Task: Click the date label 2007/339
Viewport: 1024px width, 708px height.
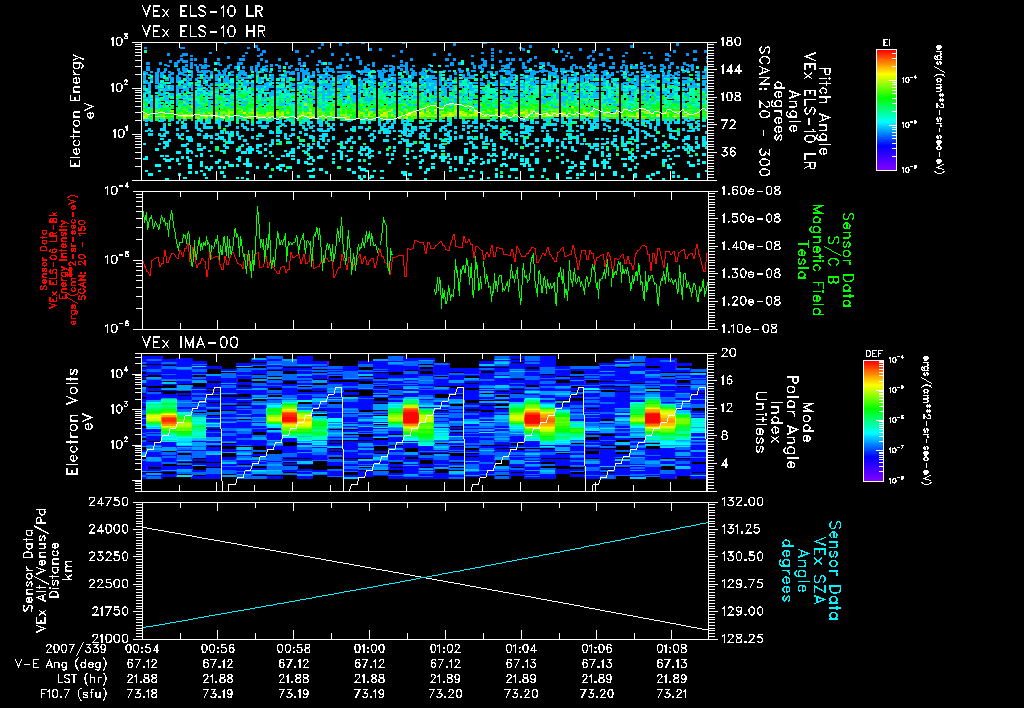Action: pos(76,649)
